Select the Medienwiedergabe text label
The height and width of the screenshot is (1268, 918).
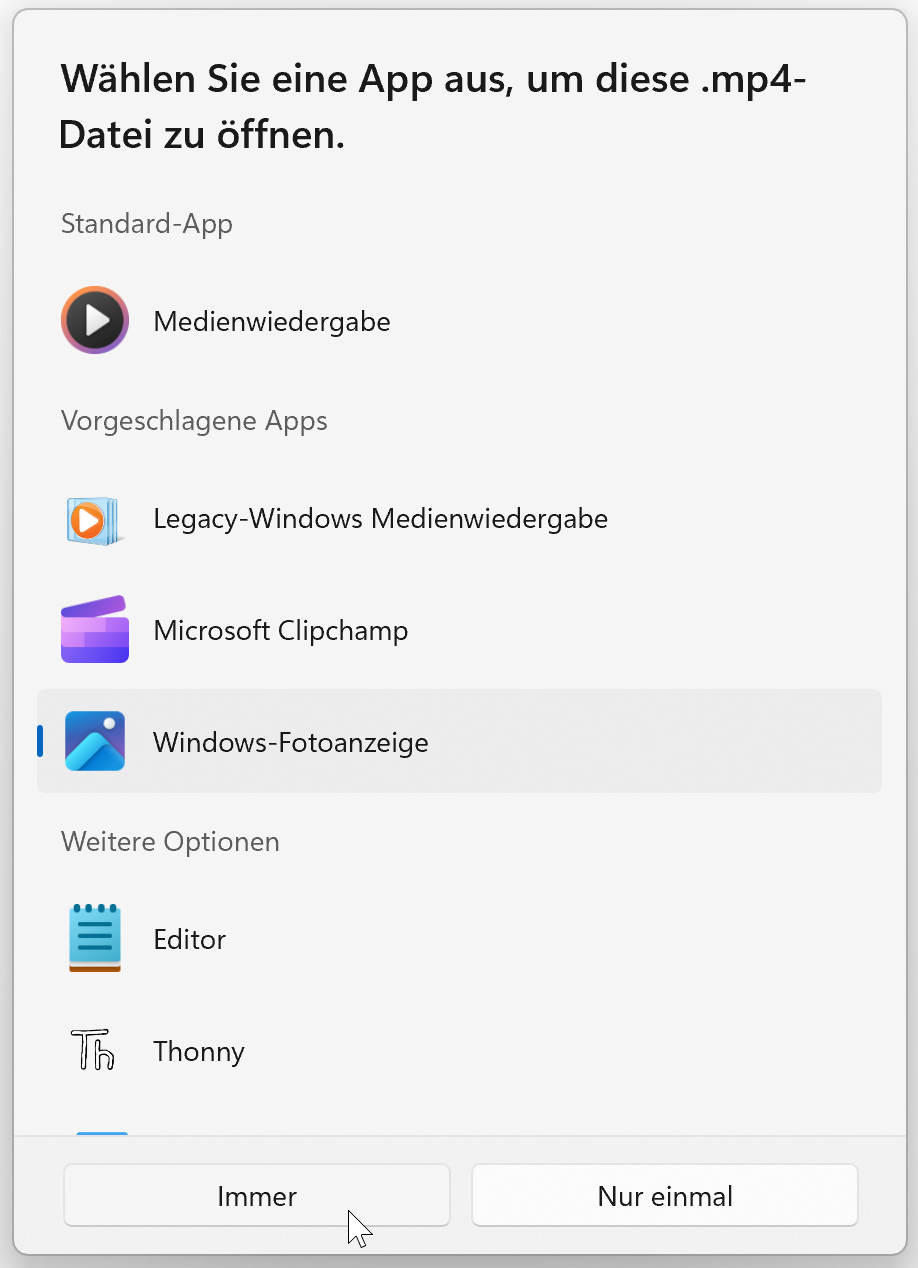[271, 322]
